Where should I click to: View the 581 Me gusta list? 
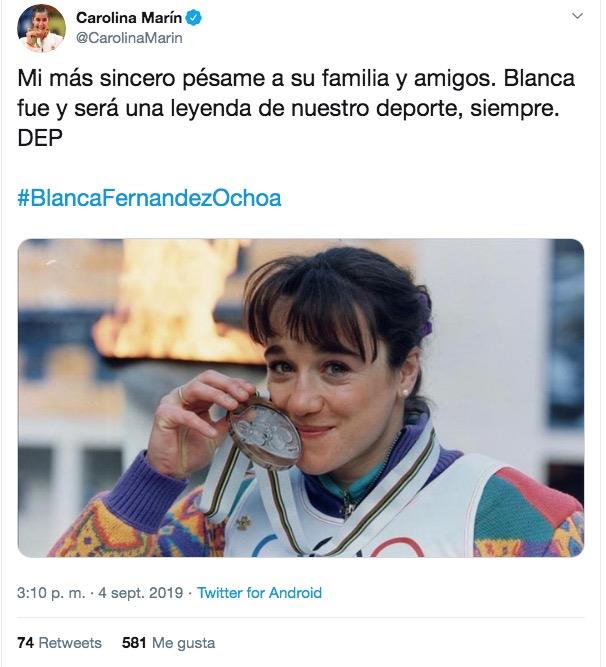point(168,642)
